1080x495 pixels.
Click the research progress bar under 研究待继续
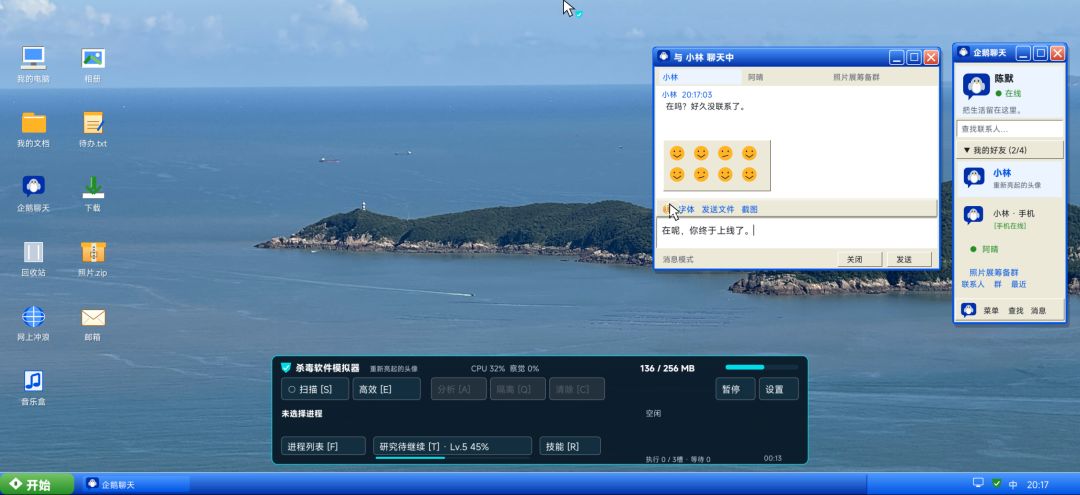click(x=453, y=457)
